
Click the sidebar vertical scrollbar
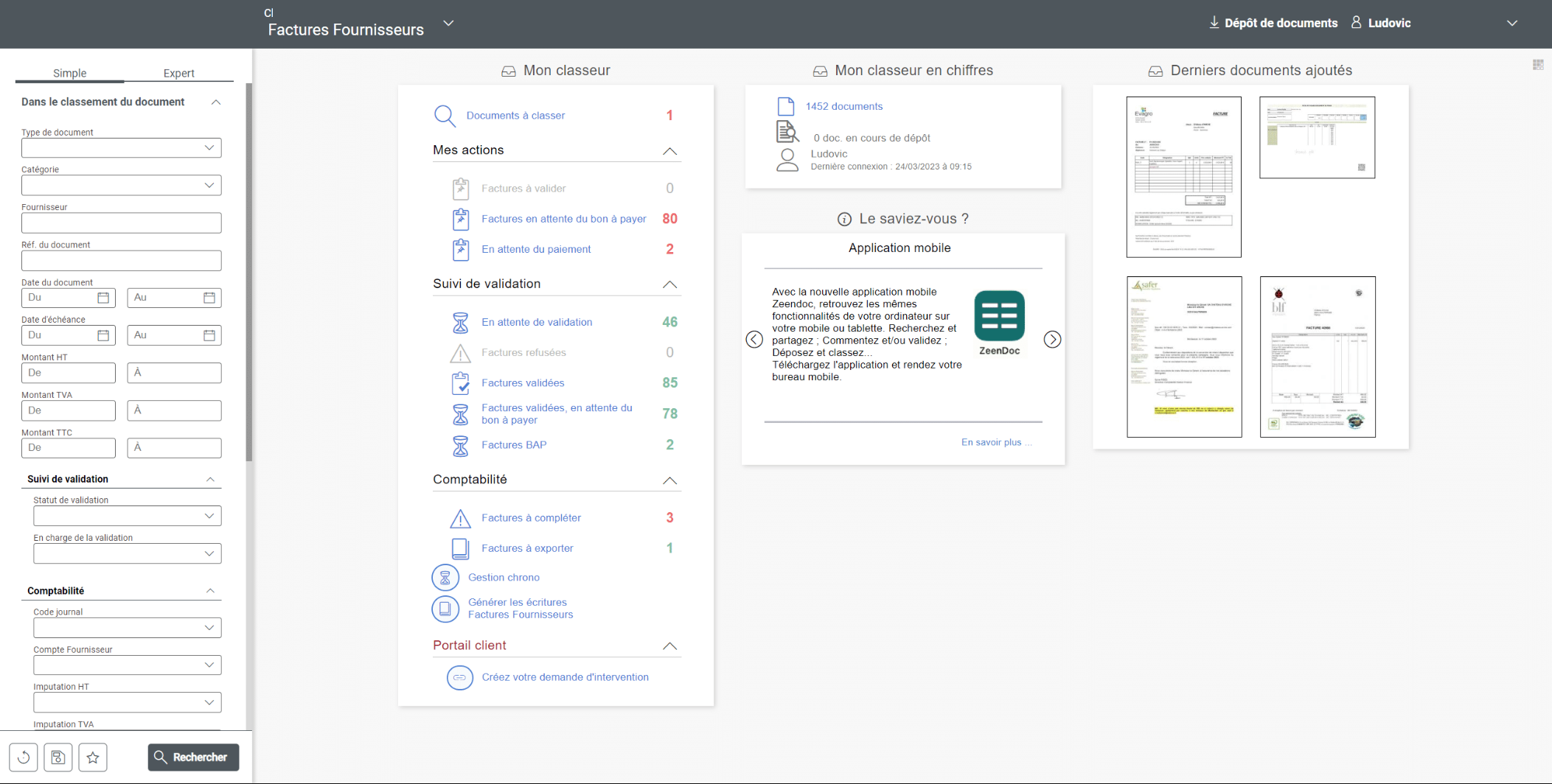(x=249, y=273)
